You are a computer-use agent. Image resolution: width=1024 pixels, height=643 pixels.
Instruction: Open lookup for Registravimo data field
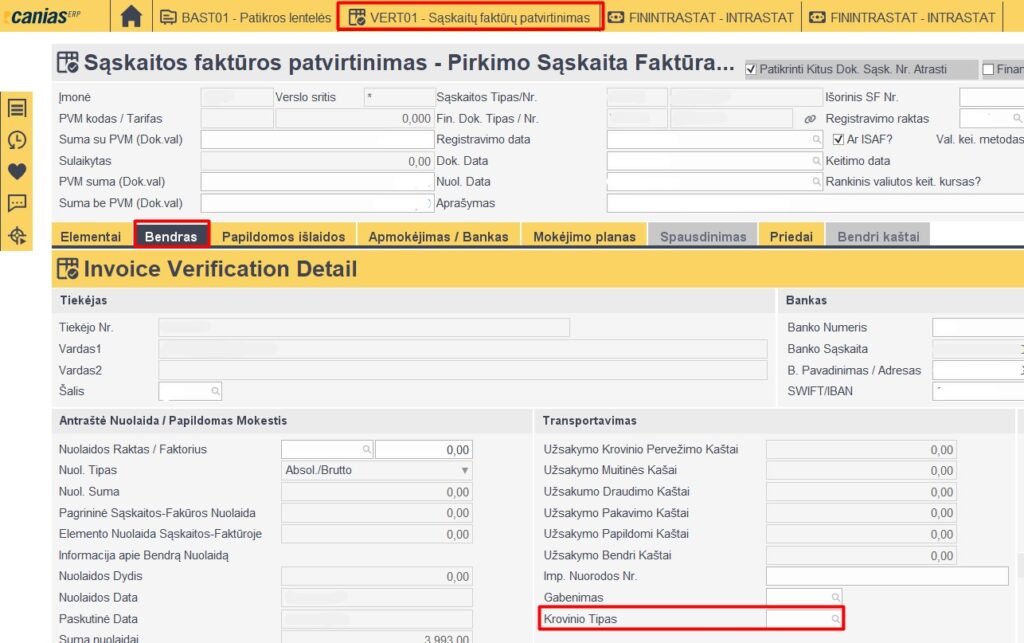(817, 140)
